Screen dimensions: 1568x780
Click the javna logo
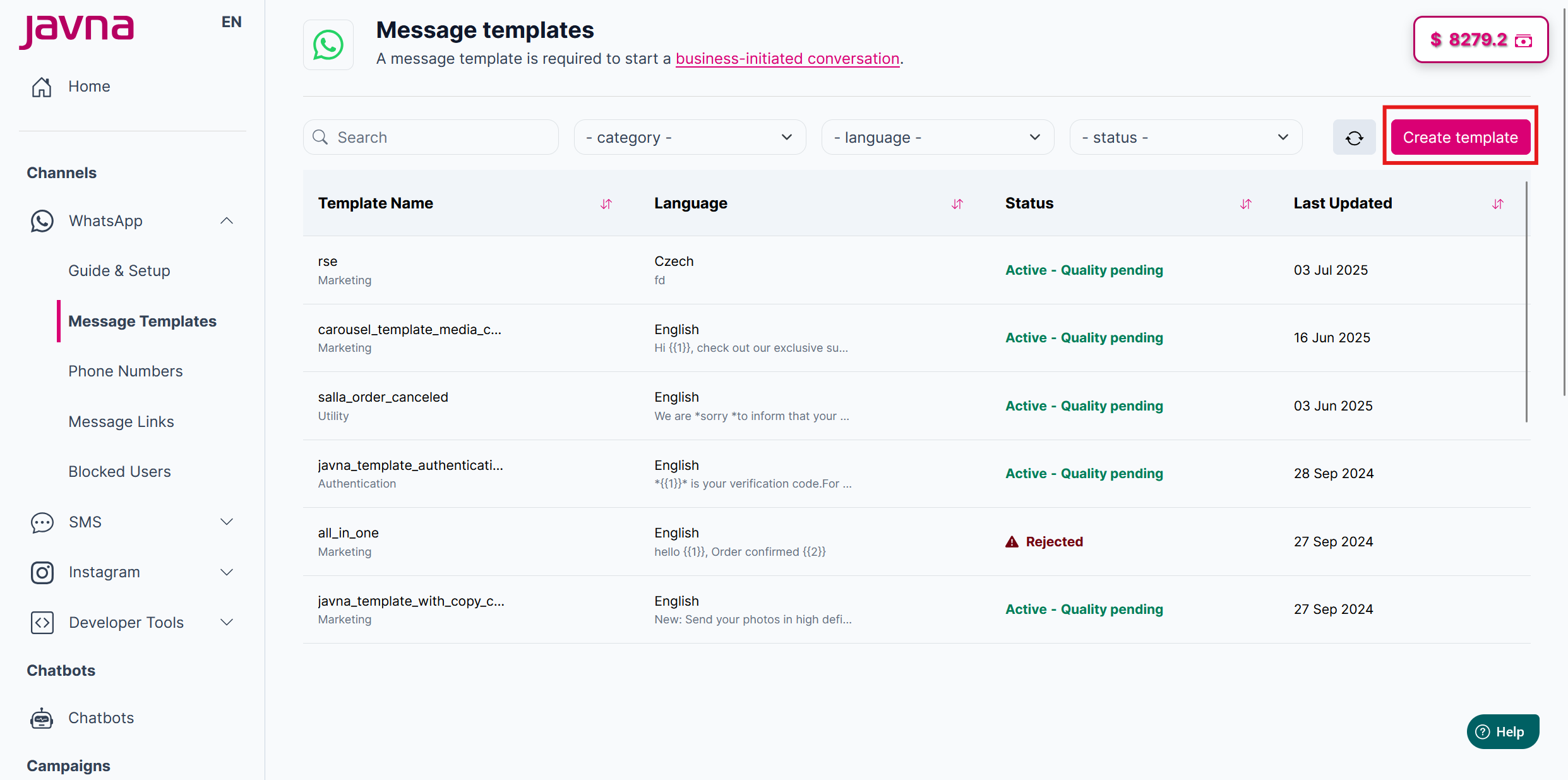76,30
